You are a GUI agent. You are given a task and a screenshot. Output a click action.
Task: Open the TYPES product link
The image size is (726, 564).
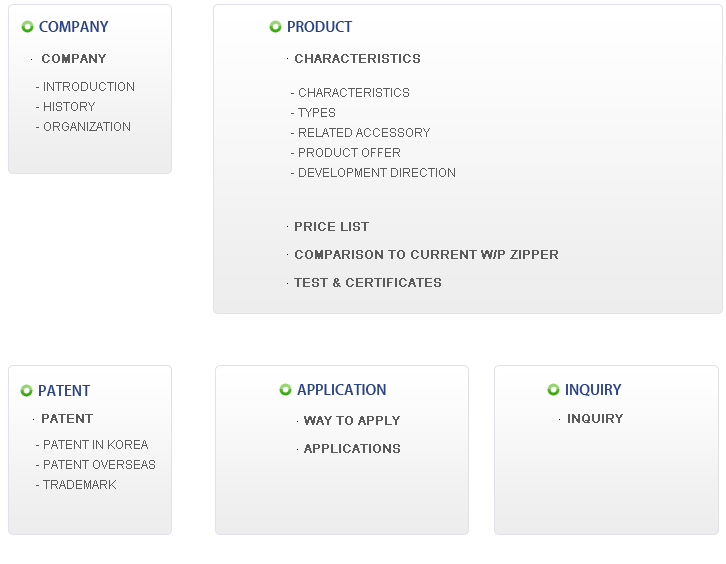click(317, 113)
